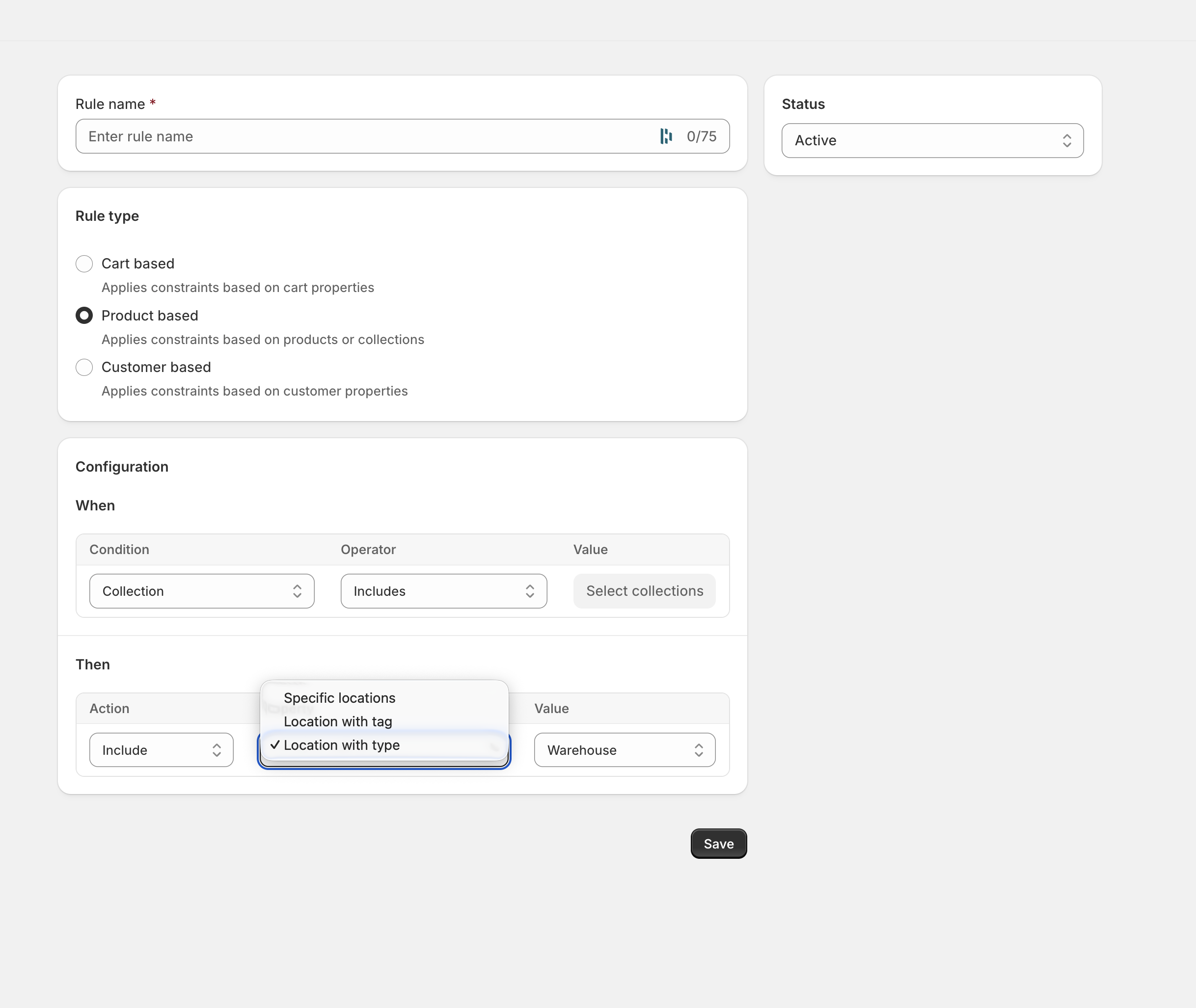Click the stepper chevrons on the Status selector
1196x1008 pixels.
point(1067,140)
